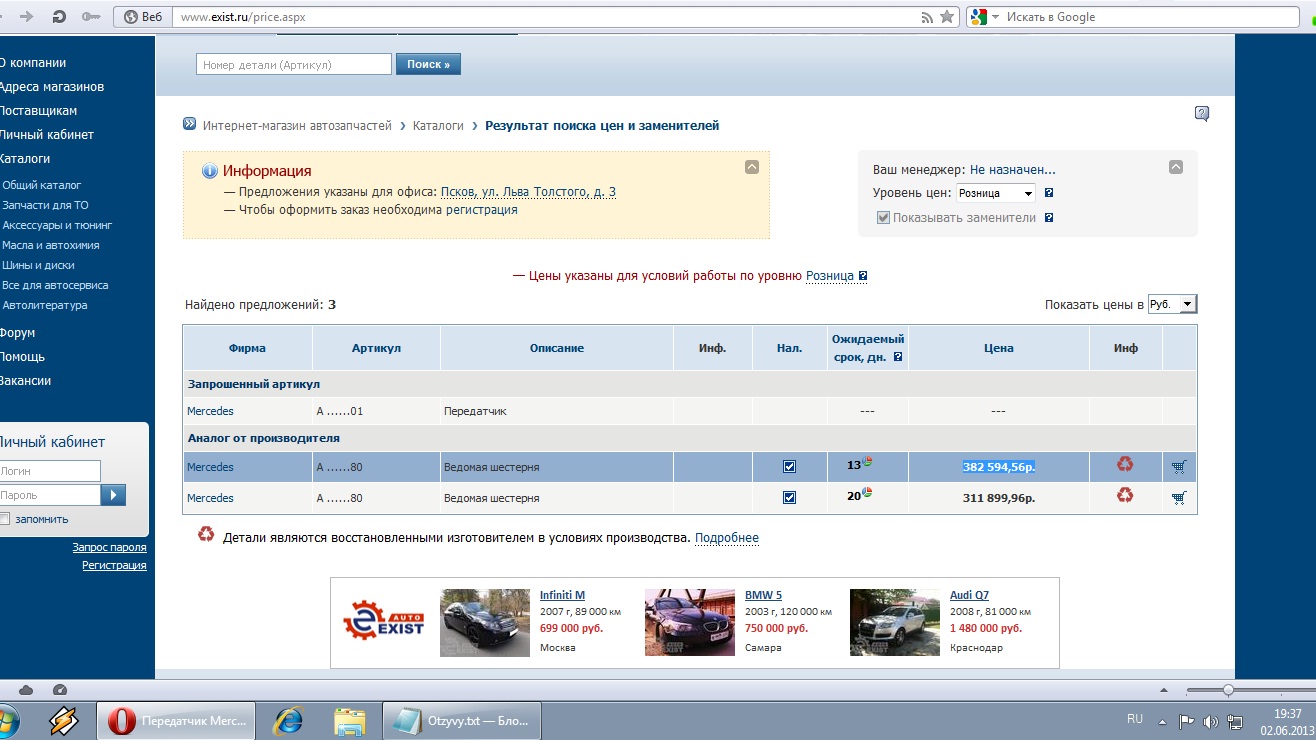This screenshot has height=740, width=1316.
Task: Open the Infiniti M ad thumbnail
Action: tap(485, 622)
